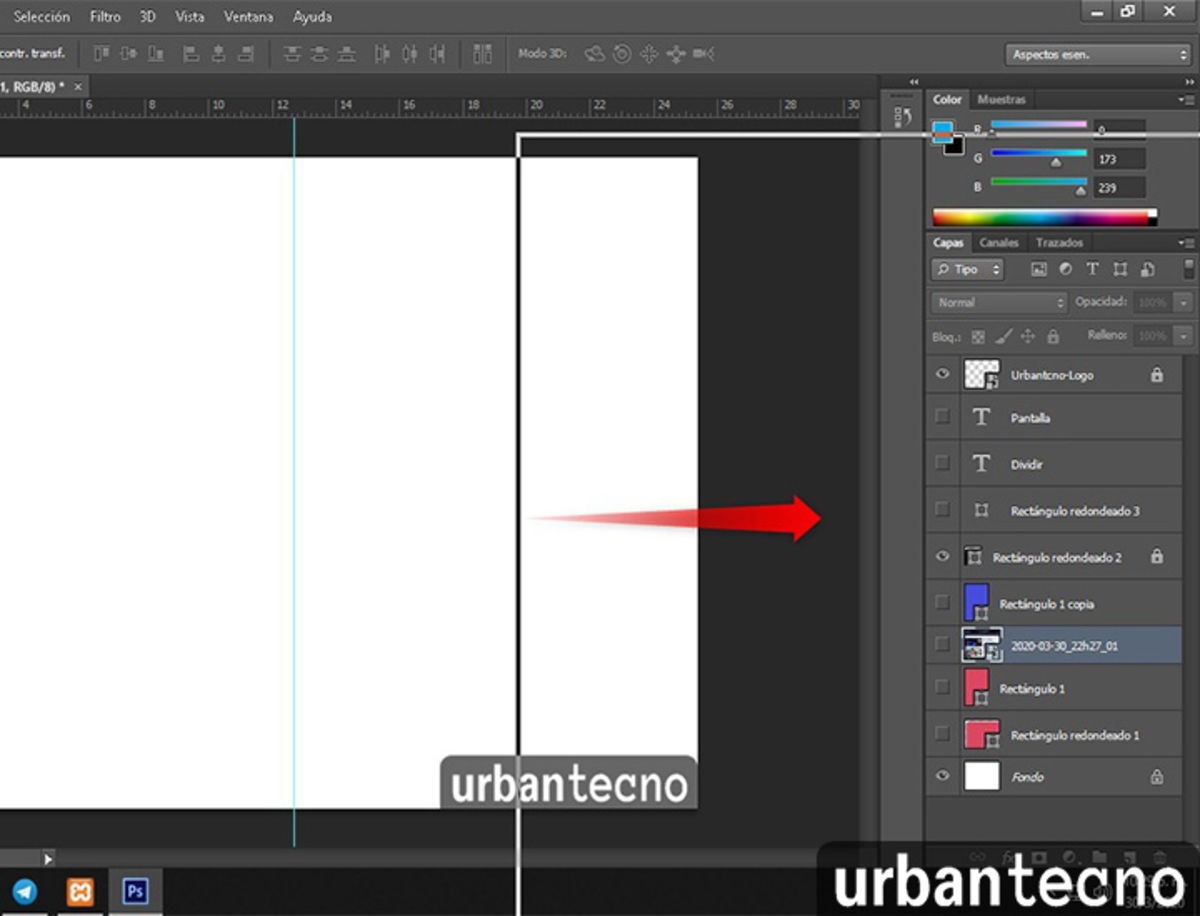Open the Tipo layer filter dropdown
1200x916 pixels.
pyautogui.click(x=967, y=270)
